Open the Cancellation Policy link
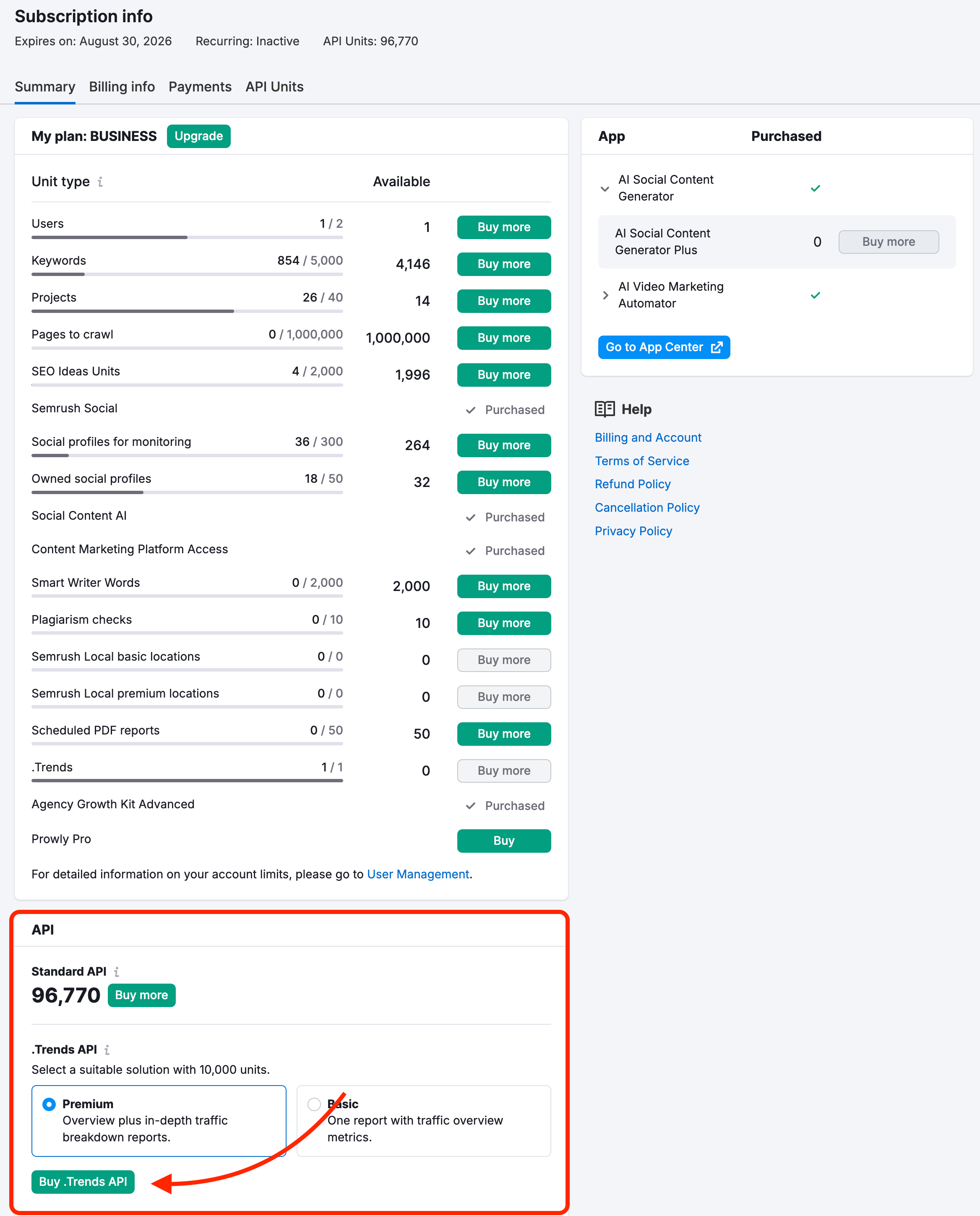The image size is (980, 1216). coord(647,508)
